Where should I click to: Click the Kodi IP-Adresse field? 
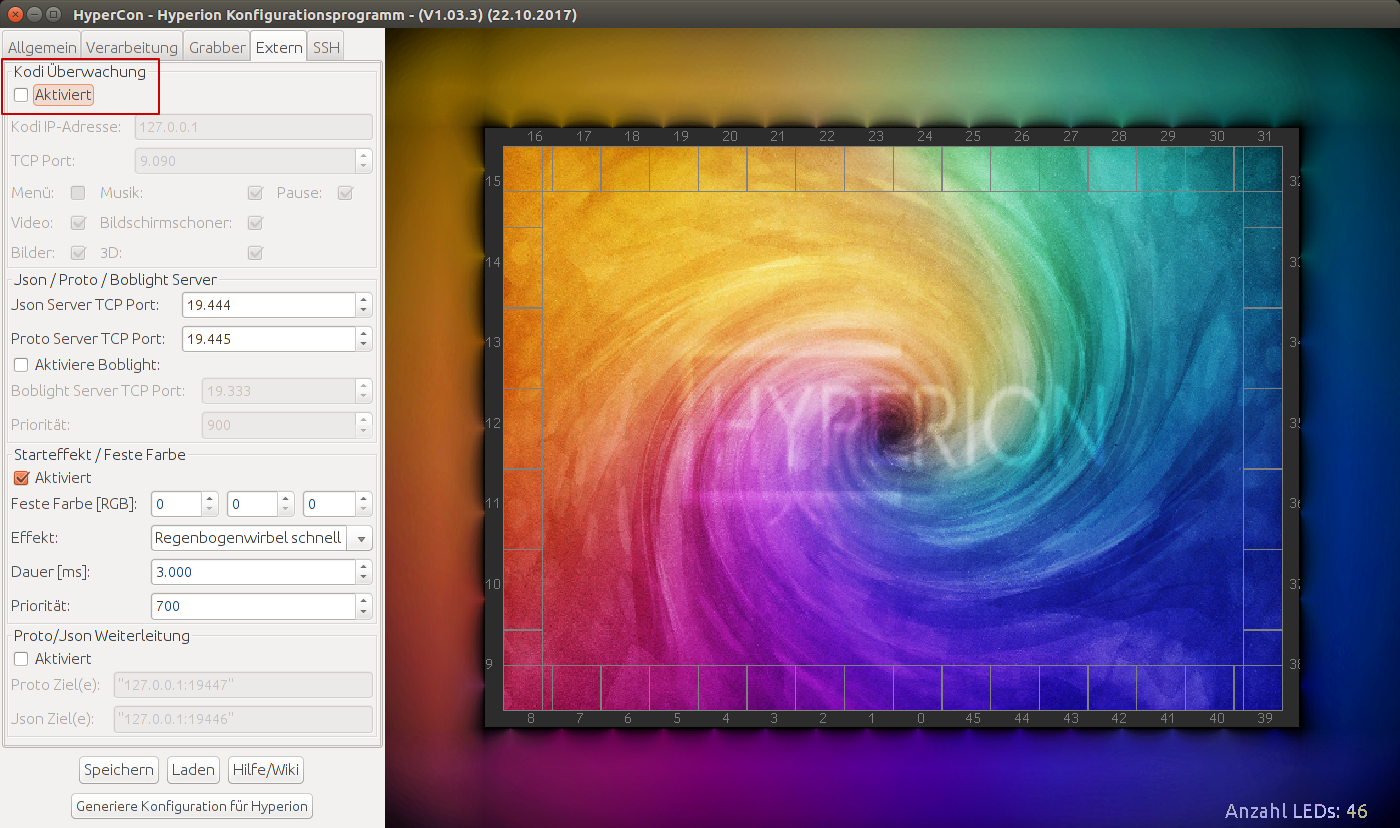(x=253, y=127)
